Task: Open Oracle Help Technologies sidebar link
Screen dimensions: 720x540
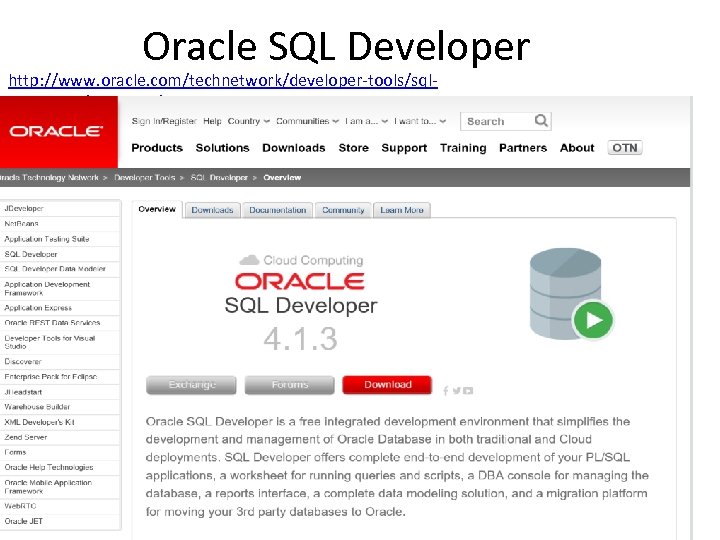Action: point(60,467)
